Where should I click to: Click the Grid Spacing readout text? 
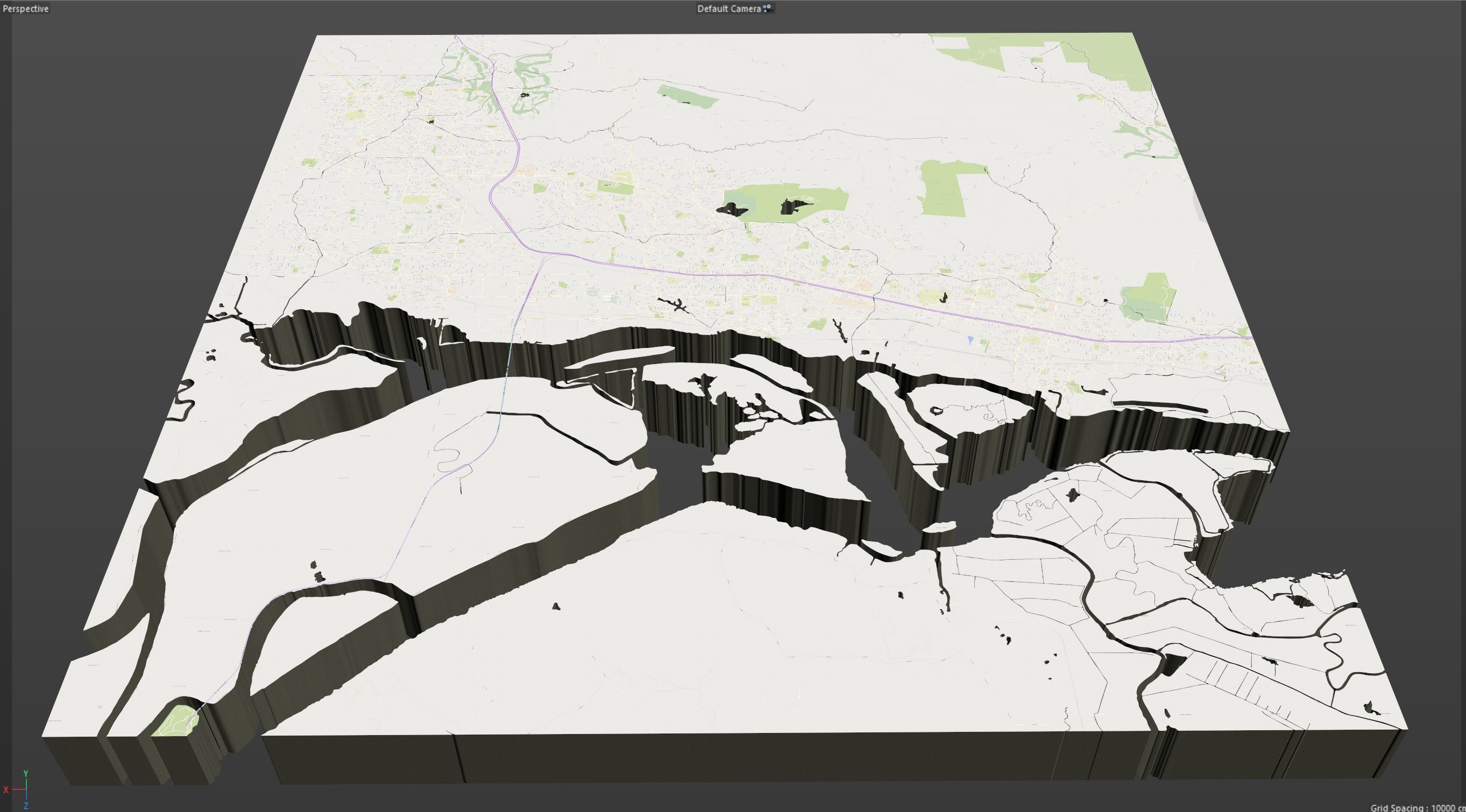pos(1416,808)
